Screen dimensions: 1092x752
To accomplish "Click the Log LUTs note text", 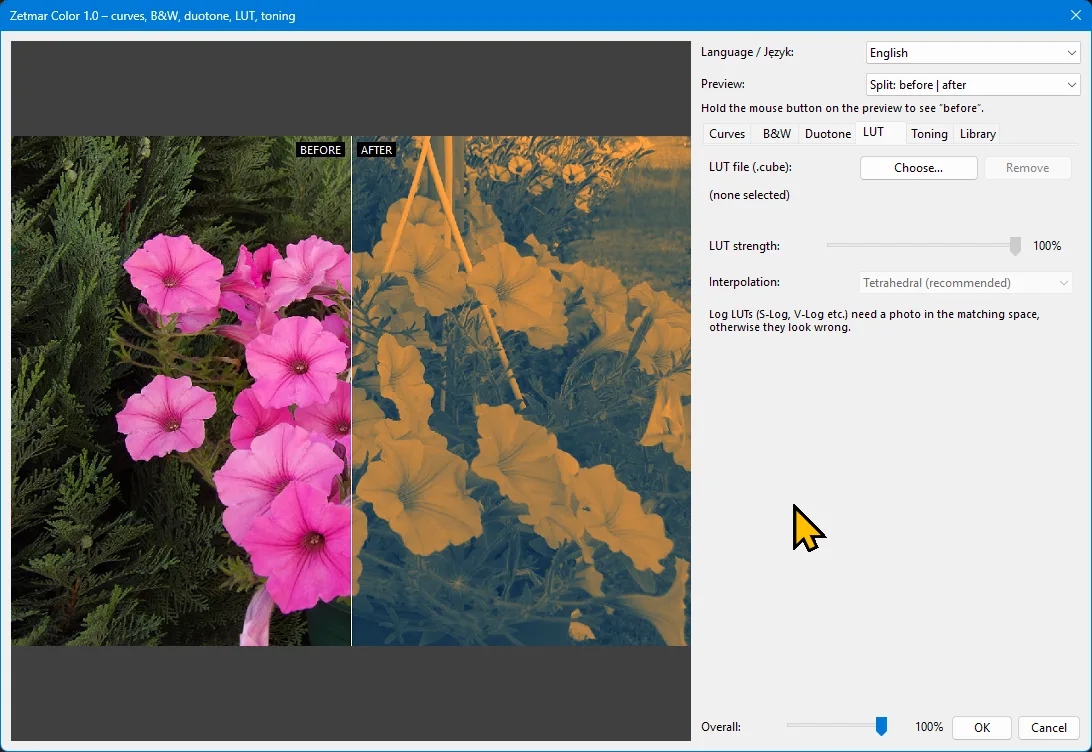I will (874, 321).
